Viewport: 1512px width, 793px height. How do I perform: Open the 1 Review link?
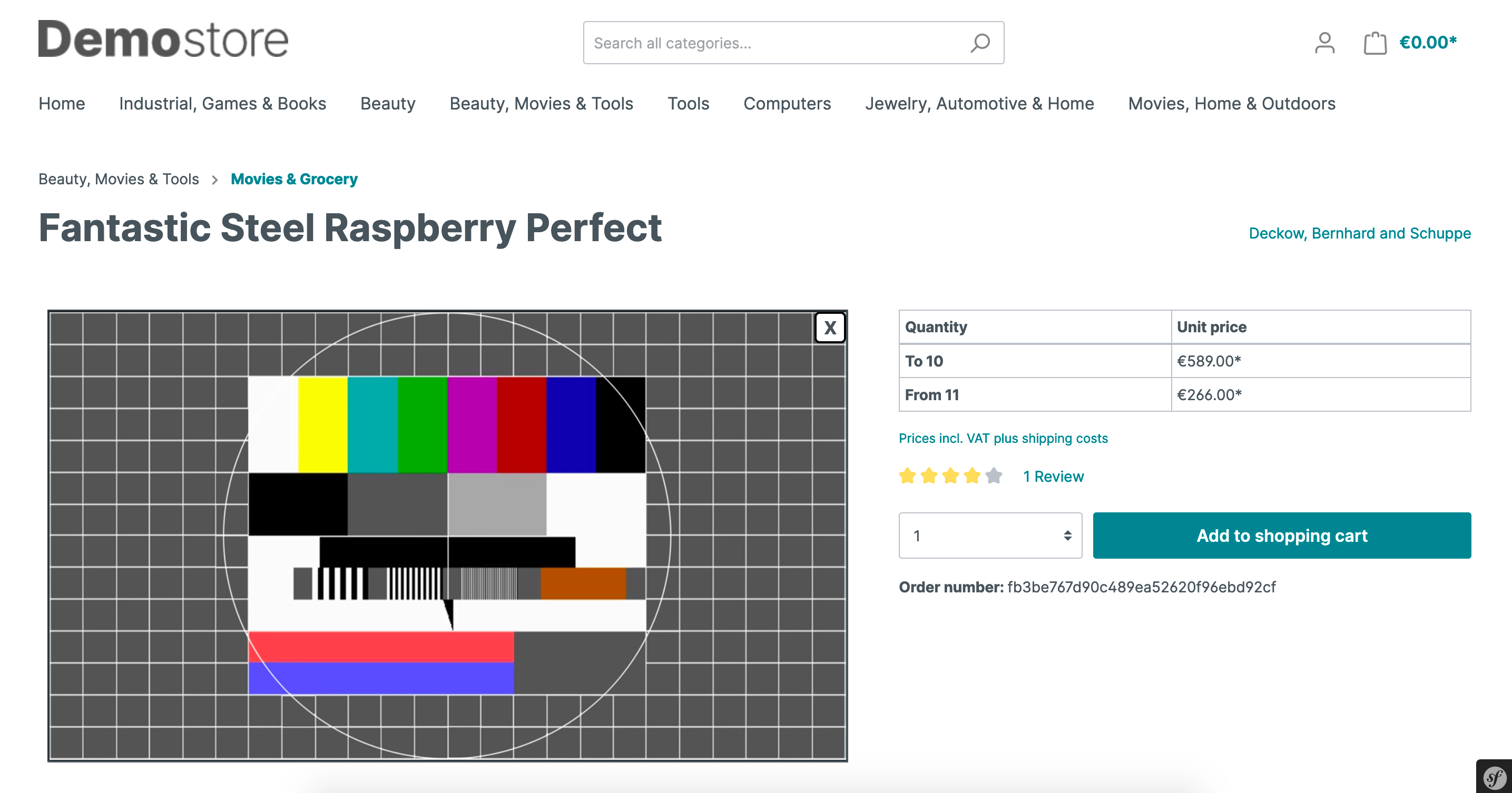pyautogui.click(x=1053, y=476)
